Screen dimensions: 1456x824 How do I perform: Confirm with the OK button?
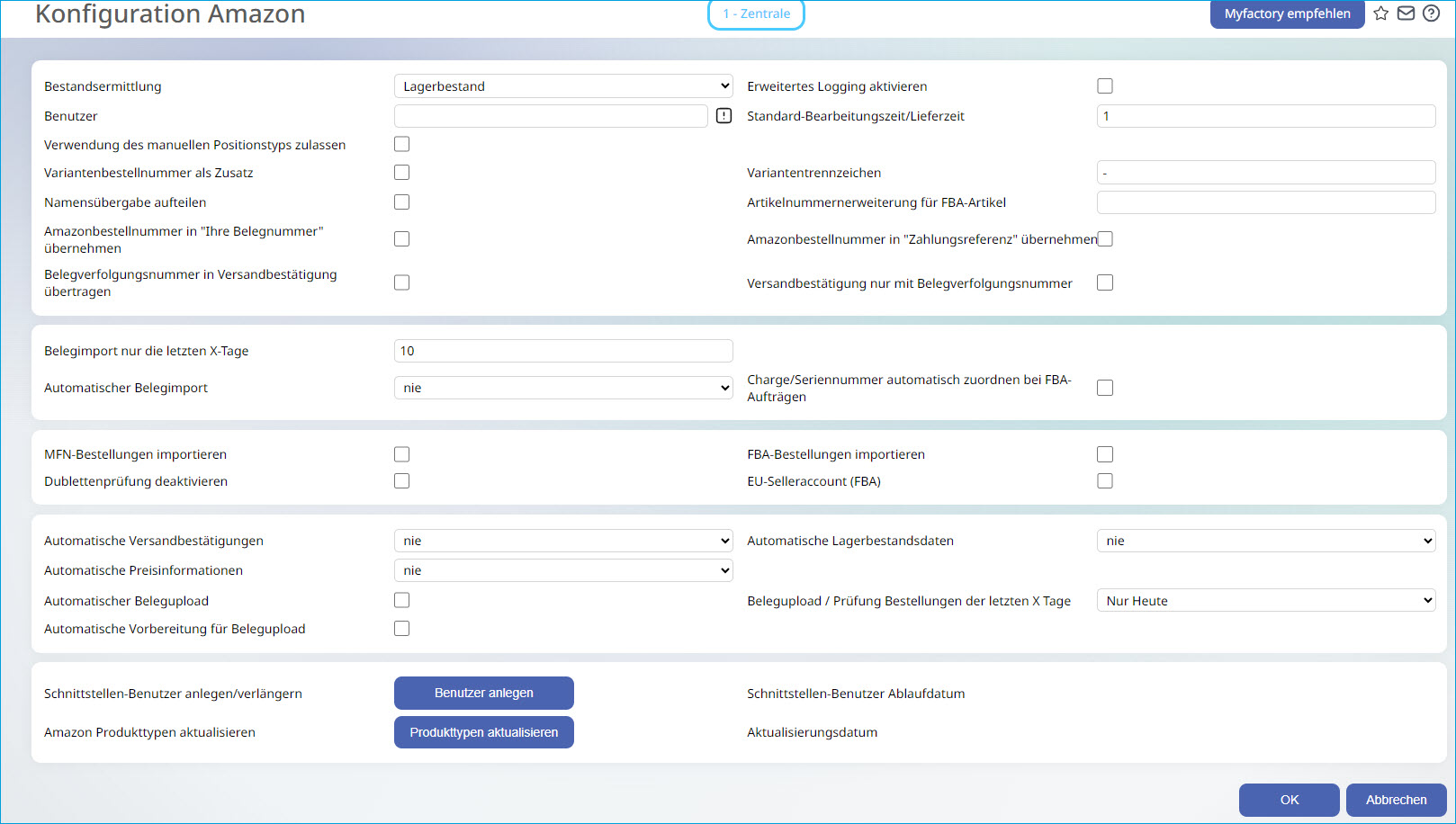tap(1290, 800)
